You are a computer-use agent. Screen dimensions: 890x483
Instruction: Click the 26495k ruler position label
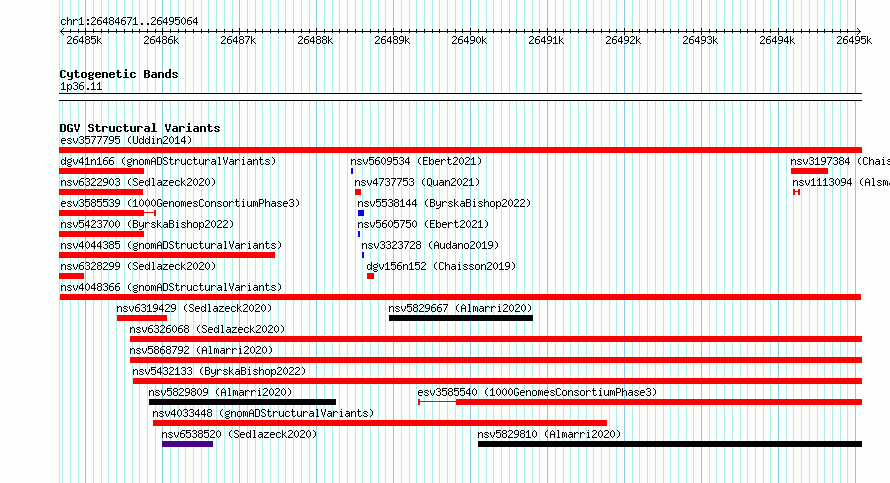pyautogui.click(x=854, y=40)
